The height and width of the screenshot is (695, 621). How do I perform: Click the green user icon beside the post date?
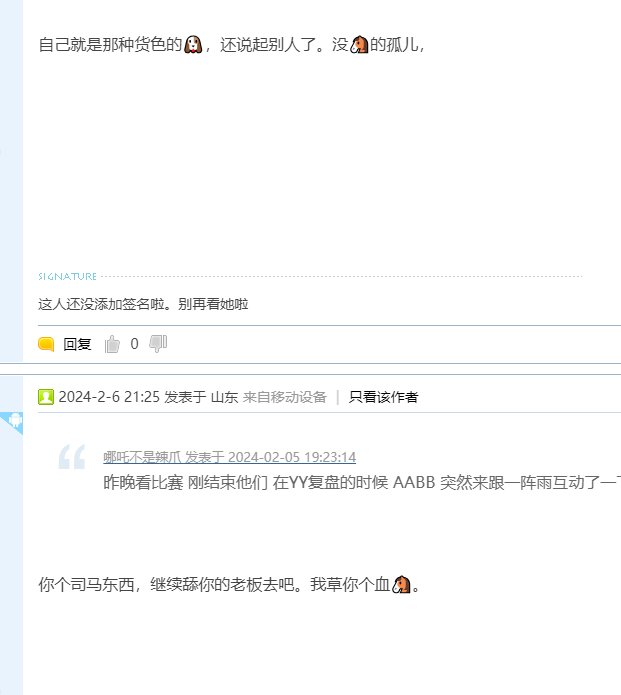click(46, 397)
